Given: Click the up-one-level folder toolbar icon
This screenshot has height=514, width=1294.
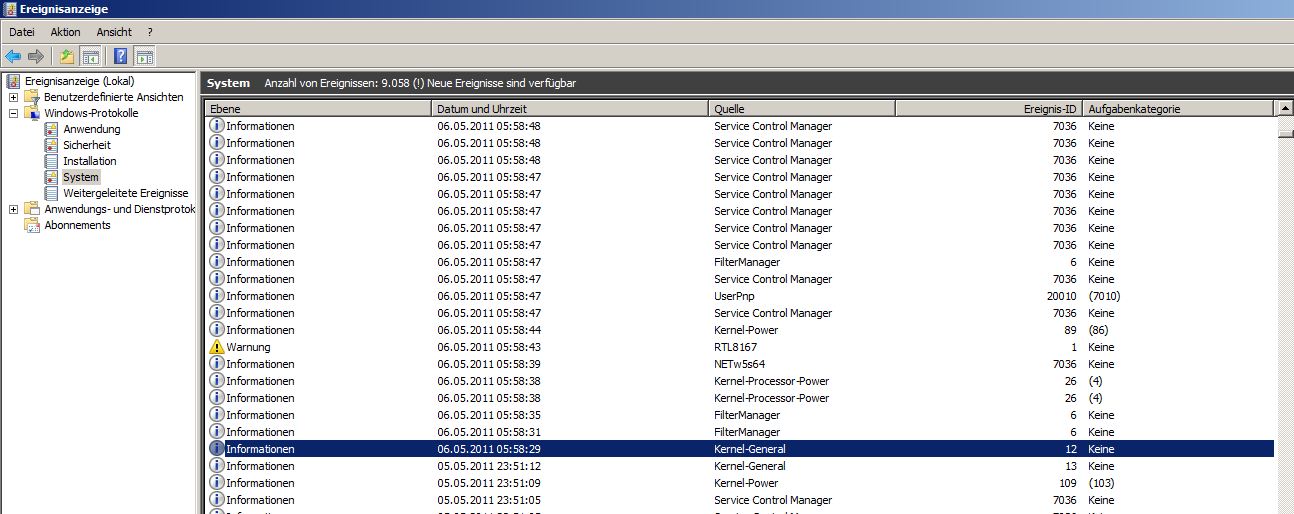Looking at the screenshot, I should click(x=67, y=56).
